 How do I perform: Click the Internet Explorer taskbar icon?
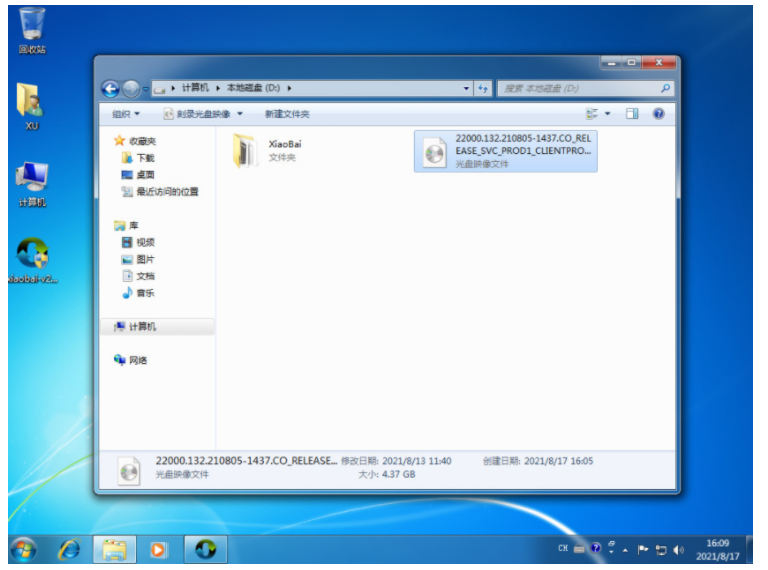(x=69, y=549)
